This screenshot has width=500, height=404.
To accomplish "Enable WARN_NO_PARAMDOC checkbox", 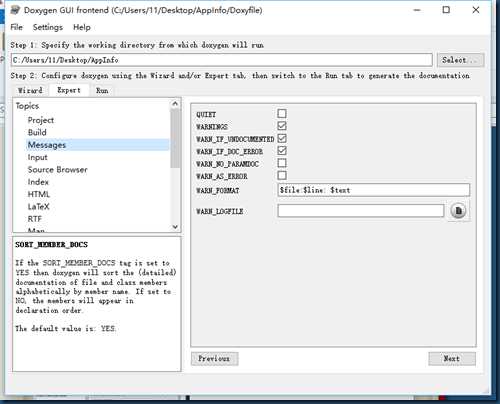I will (x=282, y=163).
